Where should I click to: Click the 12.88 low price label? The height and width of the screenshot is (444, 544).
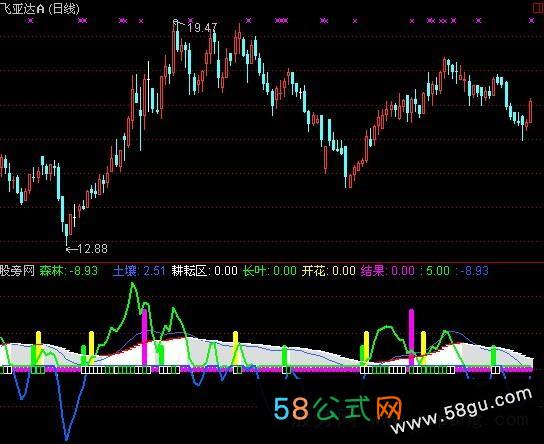[93, 249]
